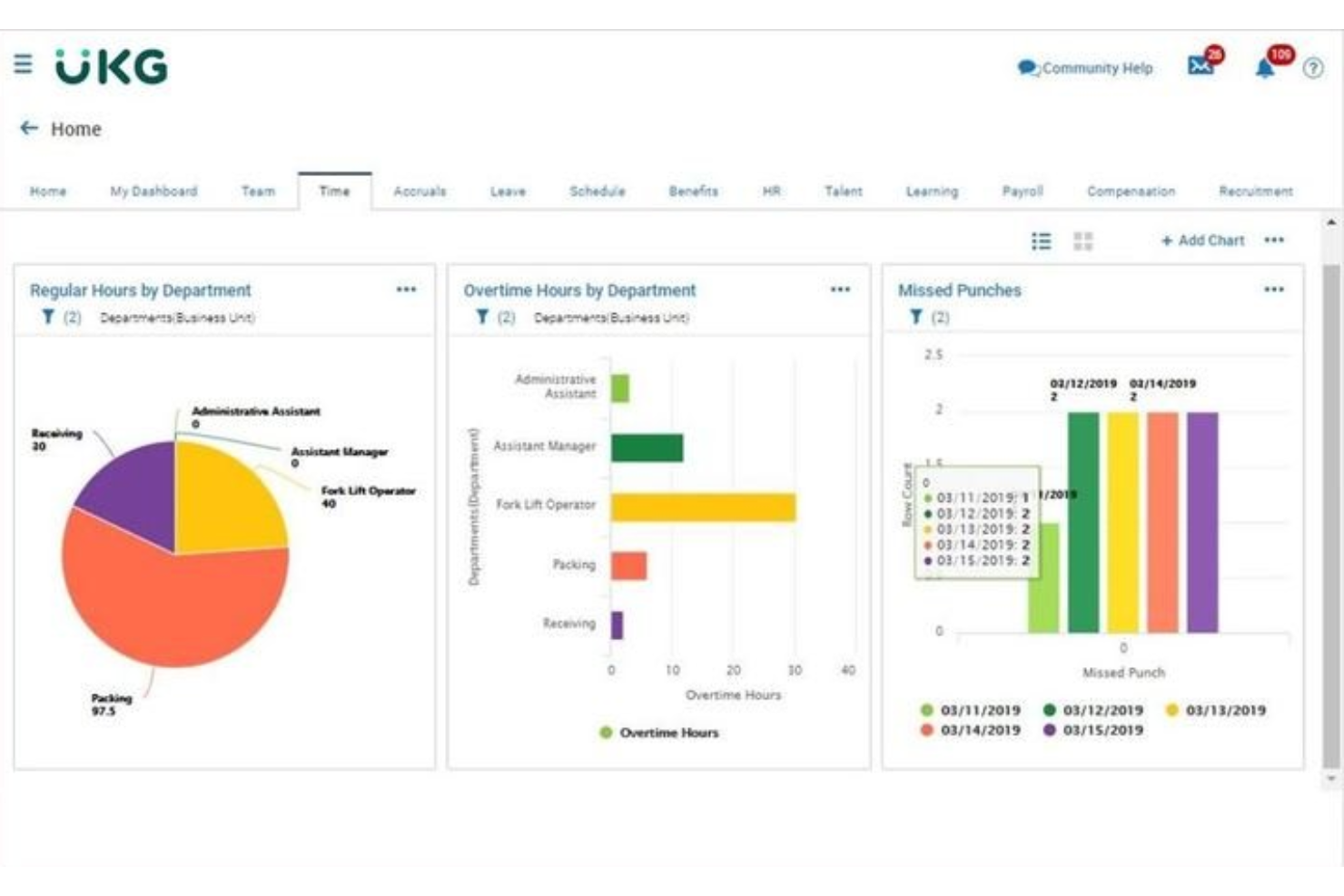Open the notifications bell icon

tap(1265, 67)
